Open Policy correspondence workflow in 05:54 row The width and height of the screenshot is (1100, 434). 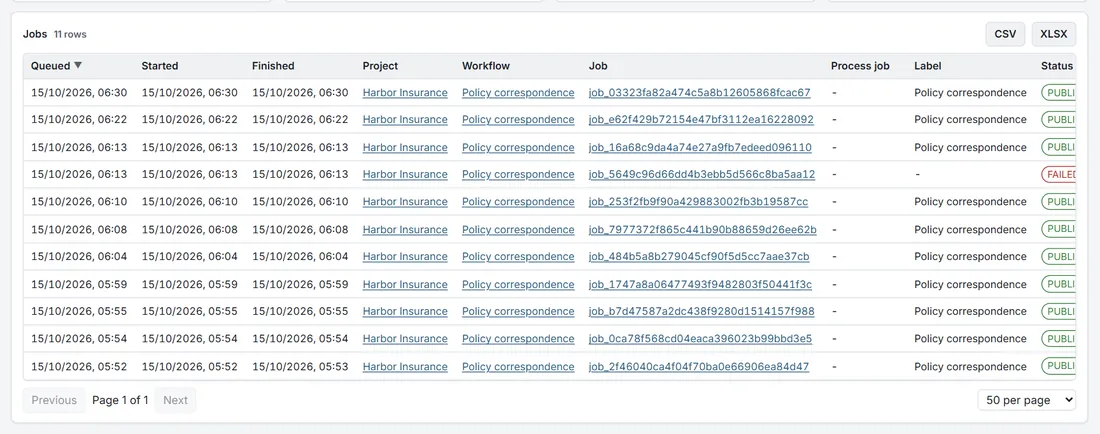point(518,339)
